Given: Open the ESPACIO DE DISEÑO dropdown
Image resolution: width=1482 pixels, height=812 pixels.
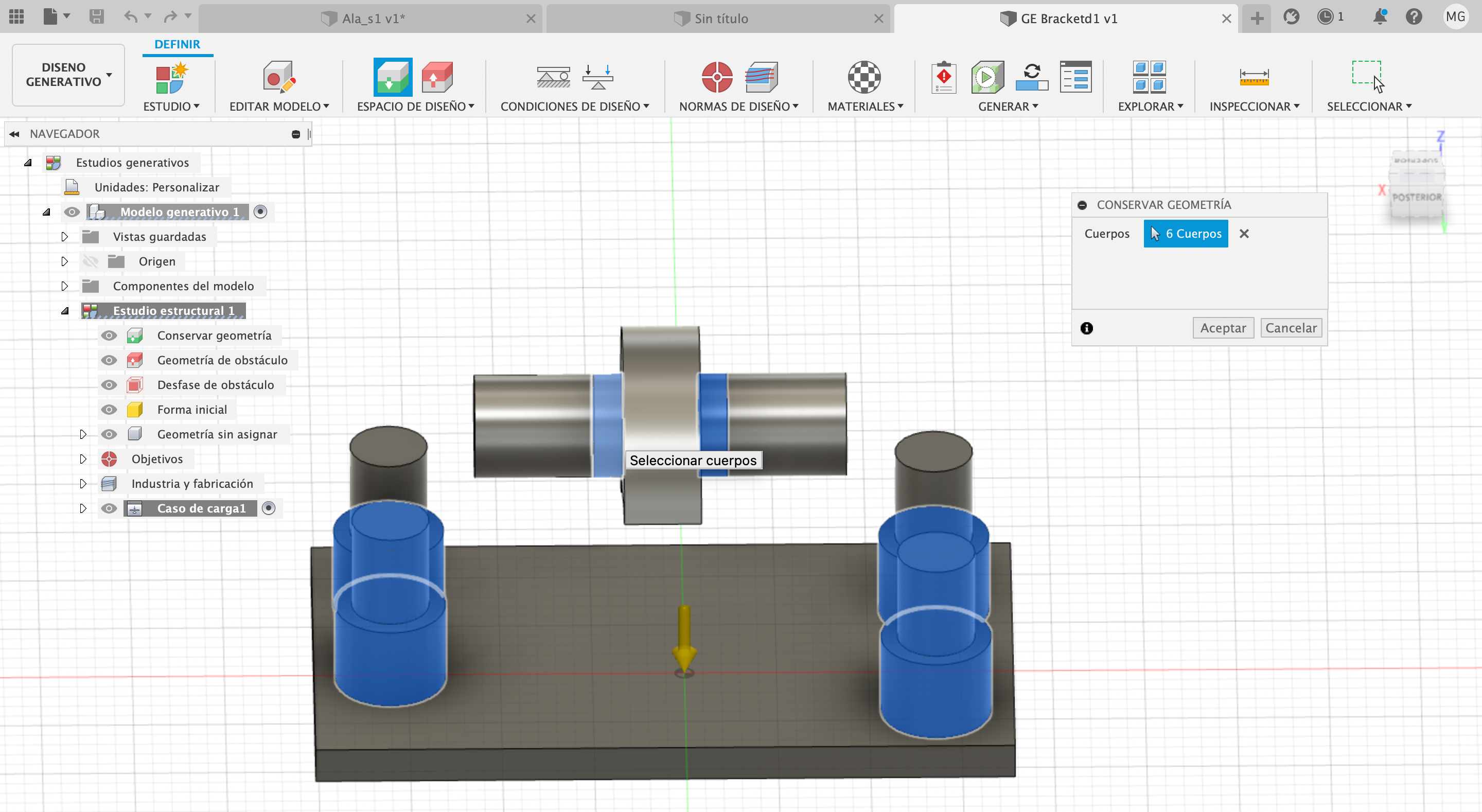Looking at the screenshot, I should click(x=415, y=107).
